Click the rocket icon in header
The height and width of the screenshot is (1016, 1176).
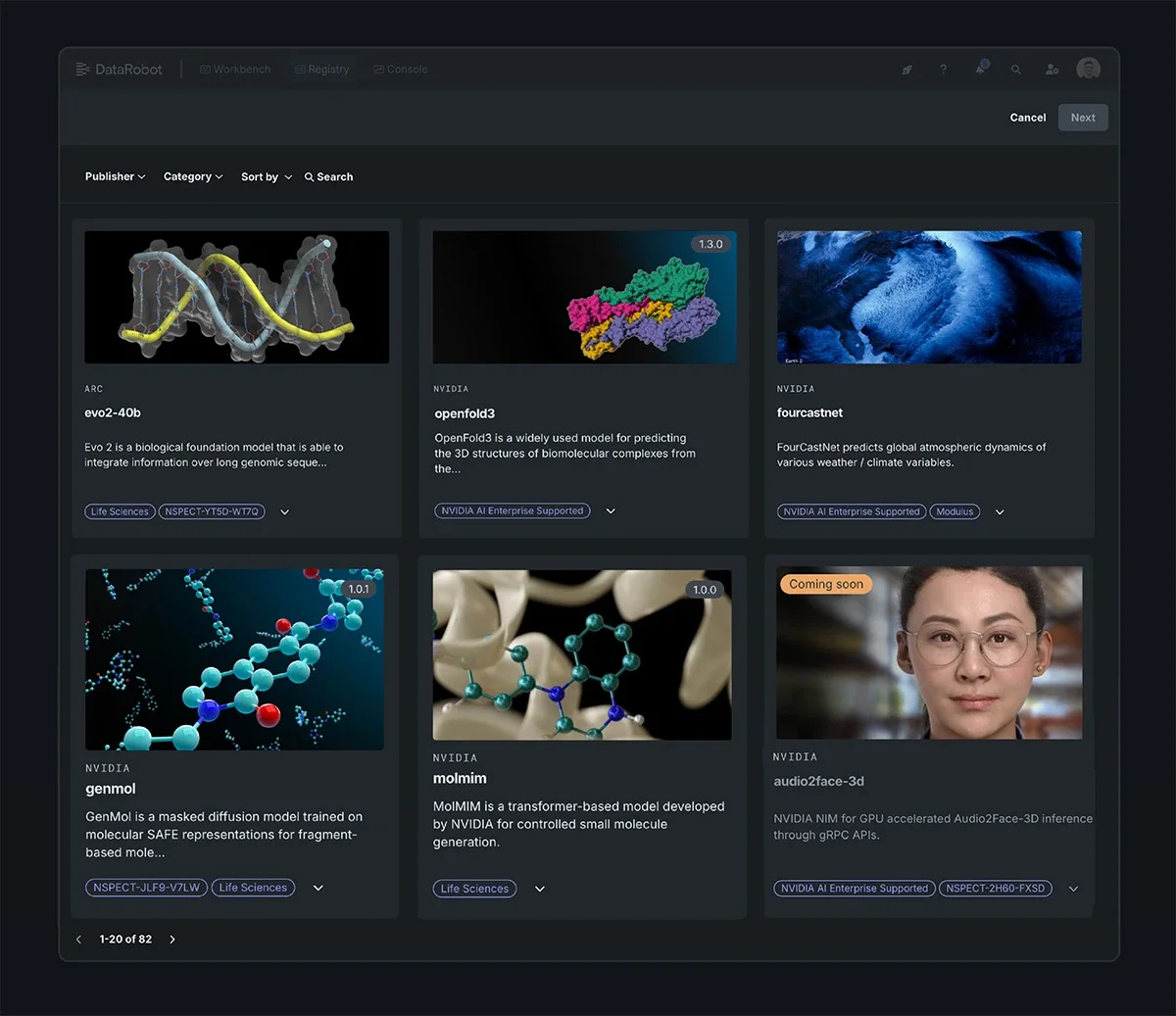(907, 70)
